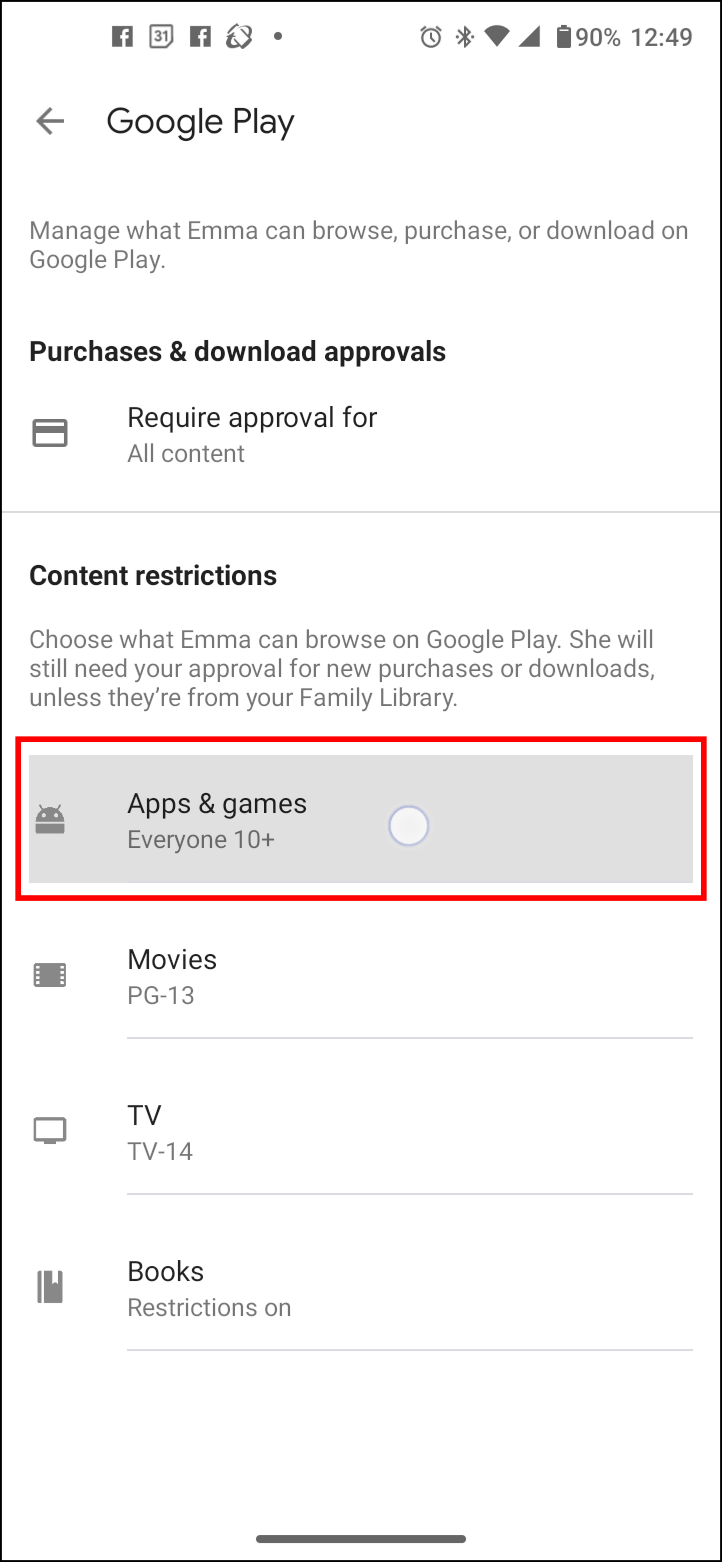Image resolution: width=722 pixels, height=1562 pixels.
Task: Tap the Bluetooth status bar icon
Action: pyautogui.click(x=464, y=38)
